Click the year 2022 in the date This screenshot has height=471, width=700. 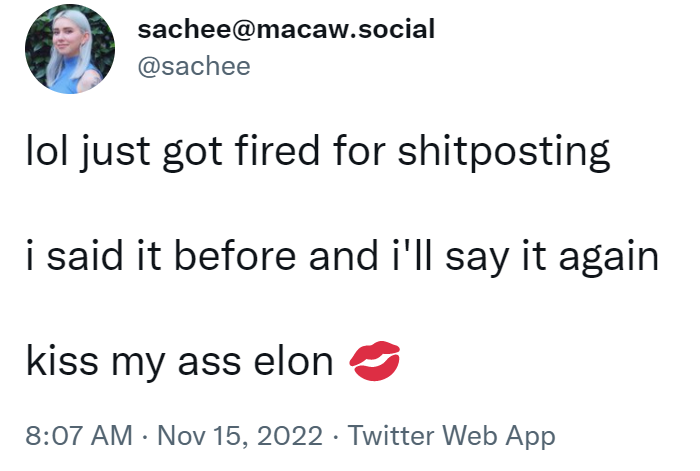coord(296,436)
